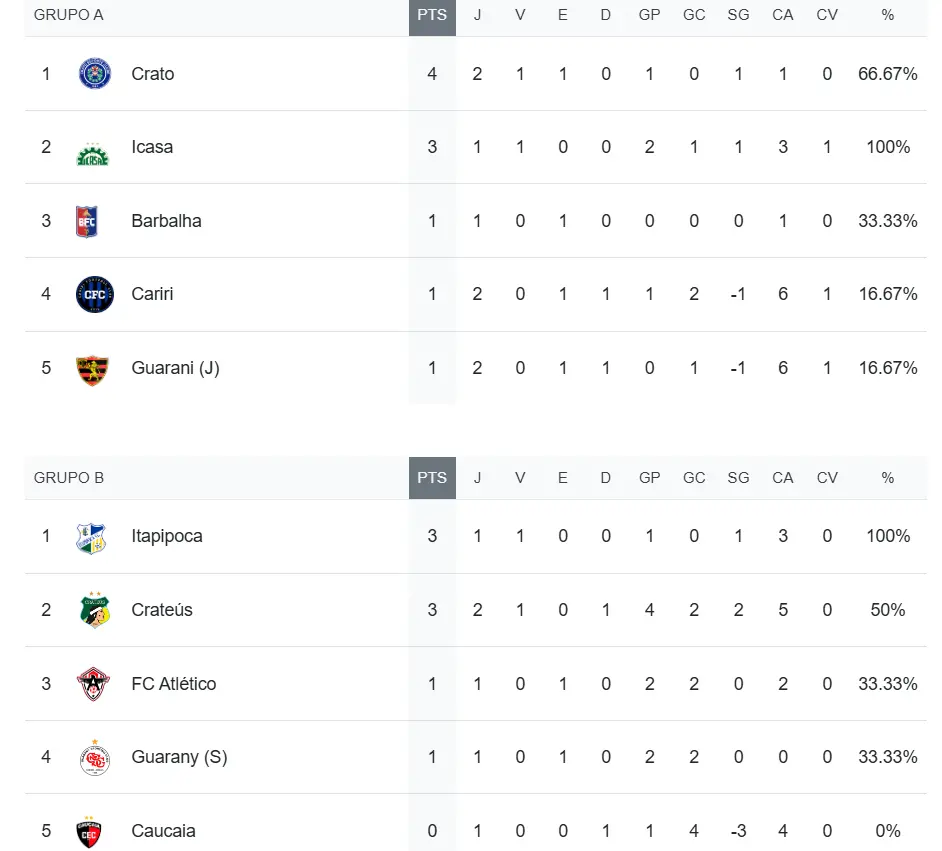The height and width of the screenshot is (851, 942).
Task: Click the Guarani (J) team crest
Action: 94,368
